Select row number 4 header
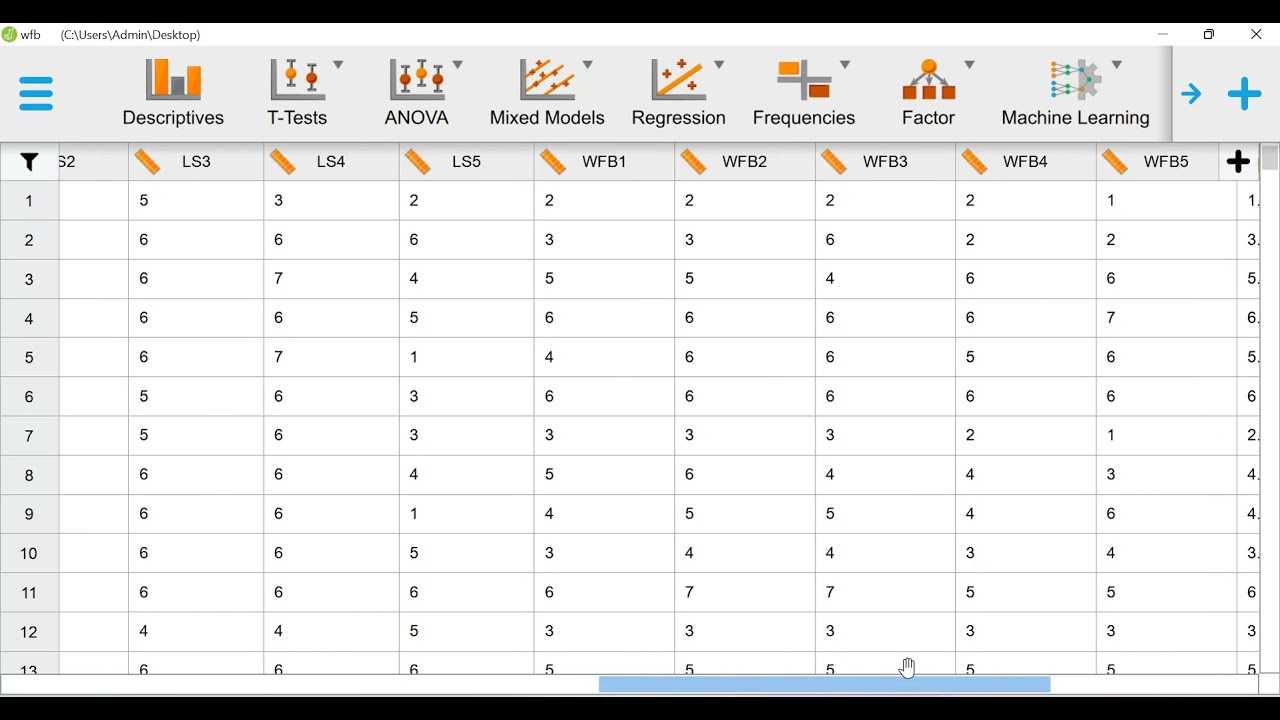Viewport: 1280px width, 720px height. tap(29, 319)
